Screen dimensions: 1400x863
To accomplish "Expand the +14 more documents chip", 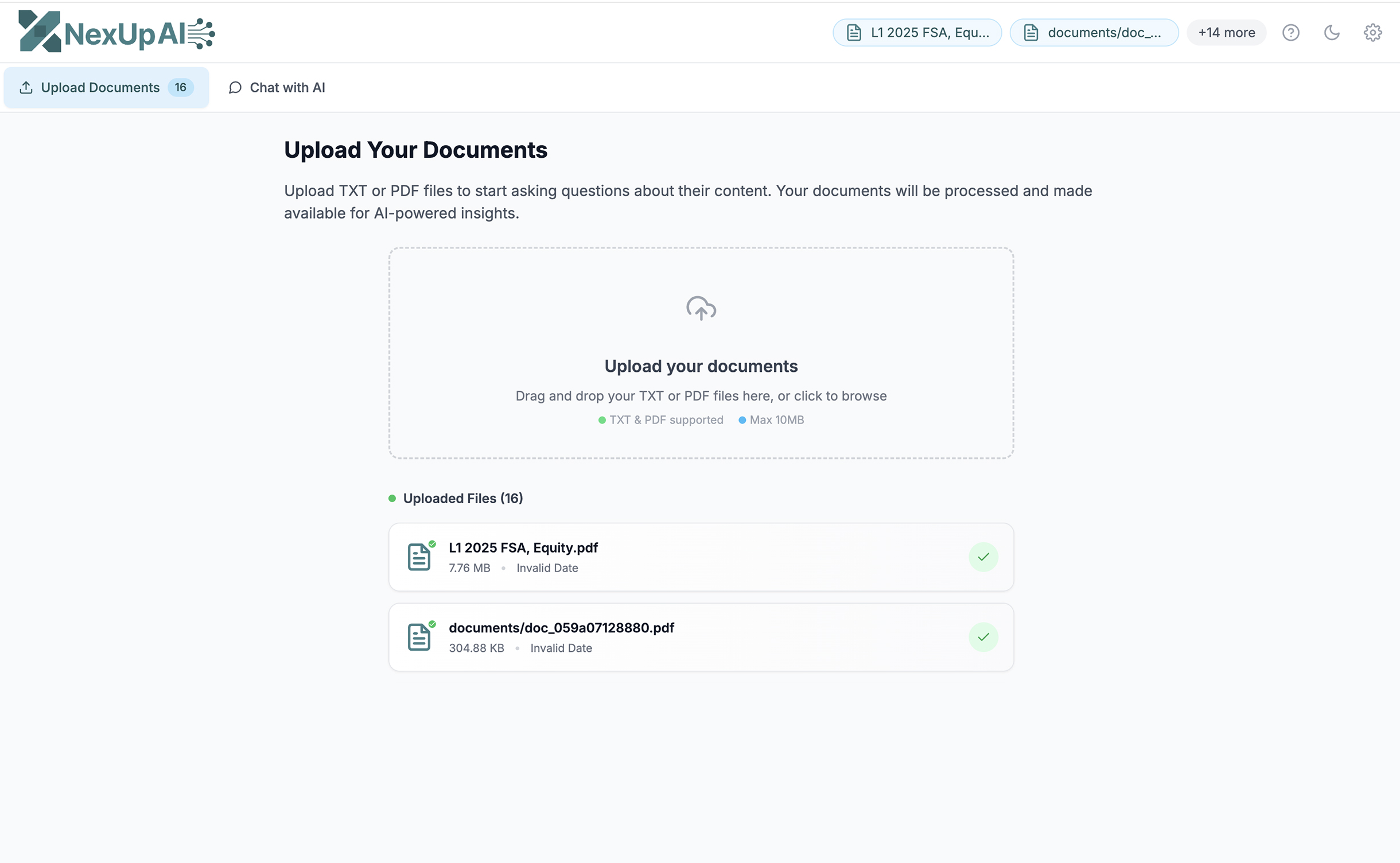I will (x=1226, y=33).
